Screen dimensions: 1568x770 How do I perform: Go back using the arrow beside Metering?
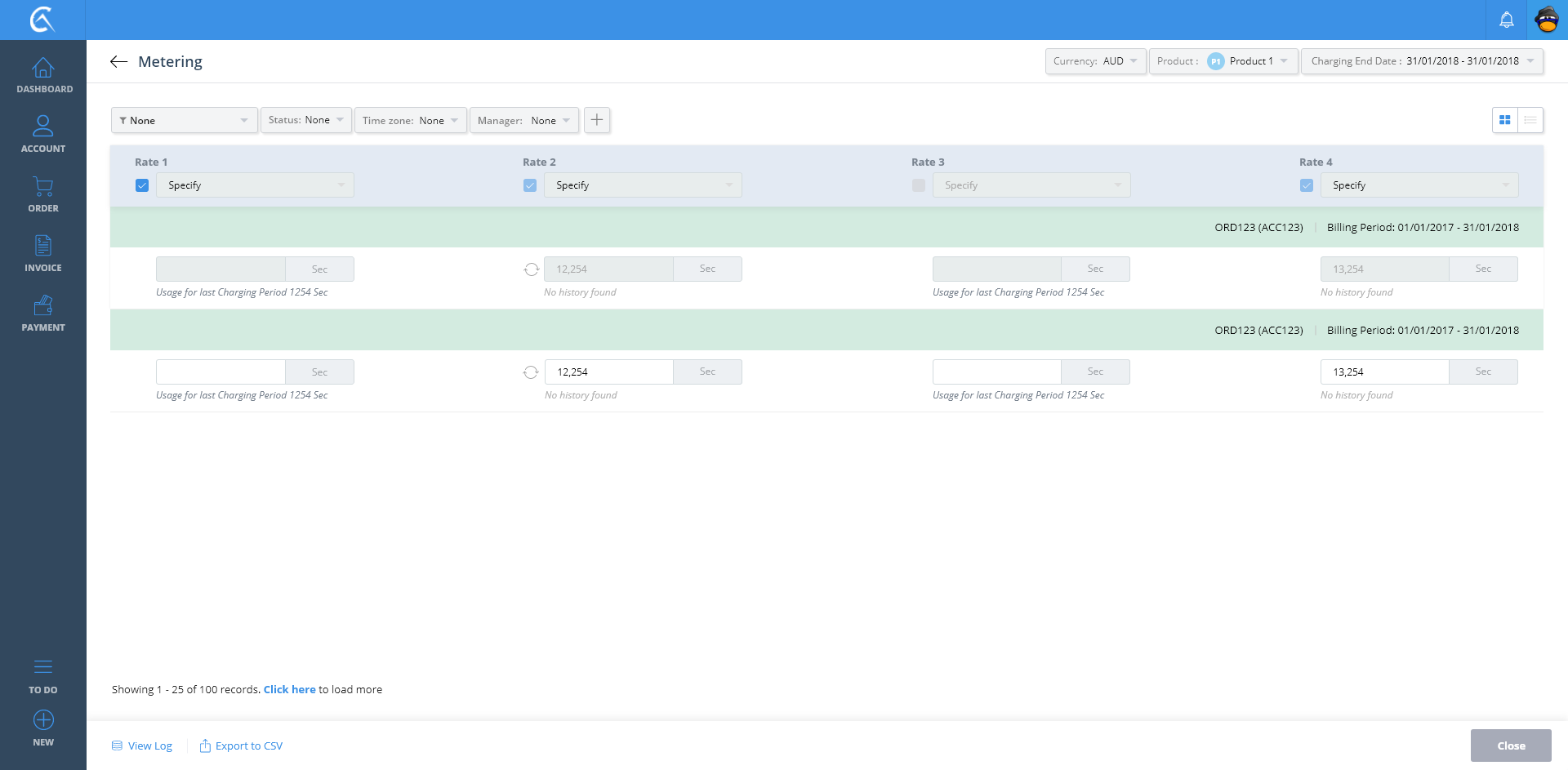coord(119,62)
